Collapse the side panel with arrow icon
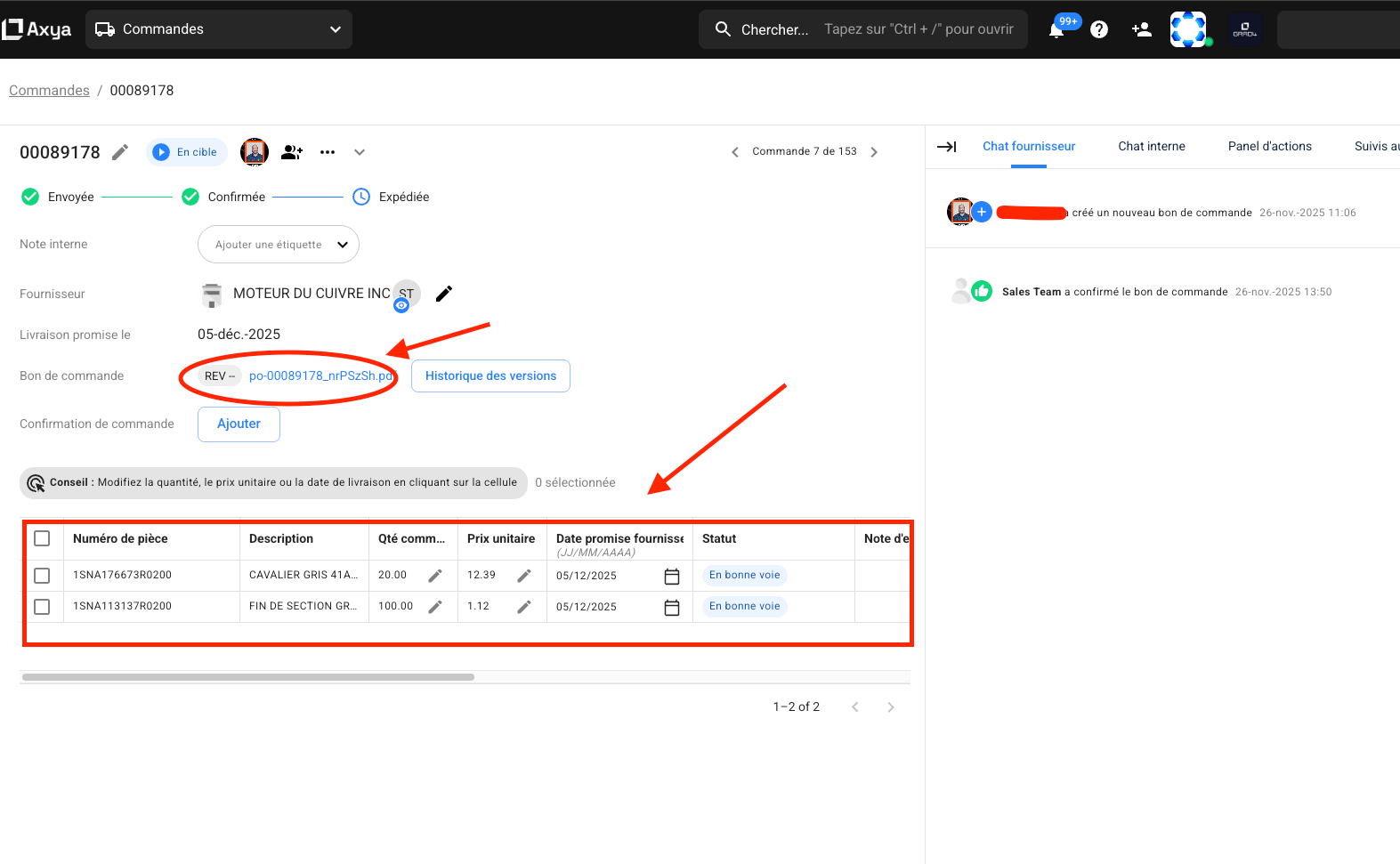The width and height of the screenshot is (1400, 864). pyautogui.click(x=947, y=147)
